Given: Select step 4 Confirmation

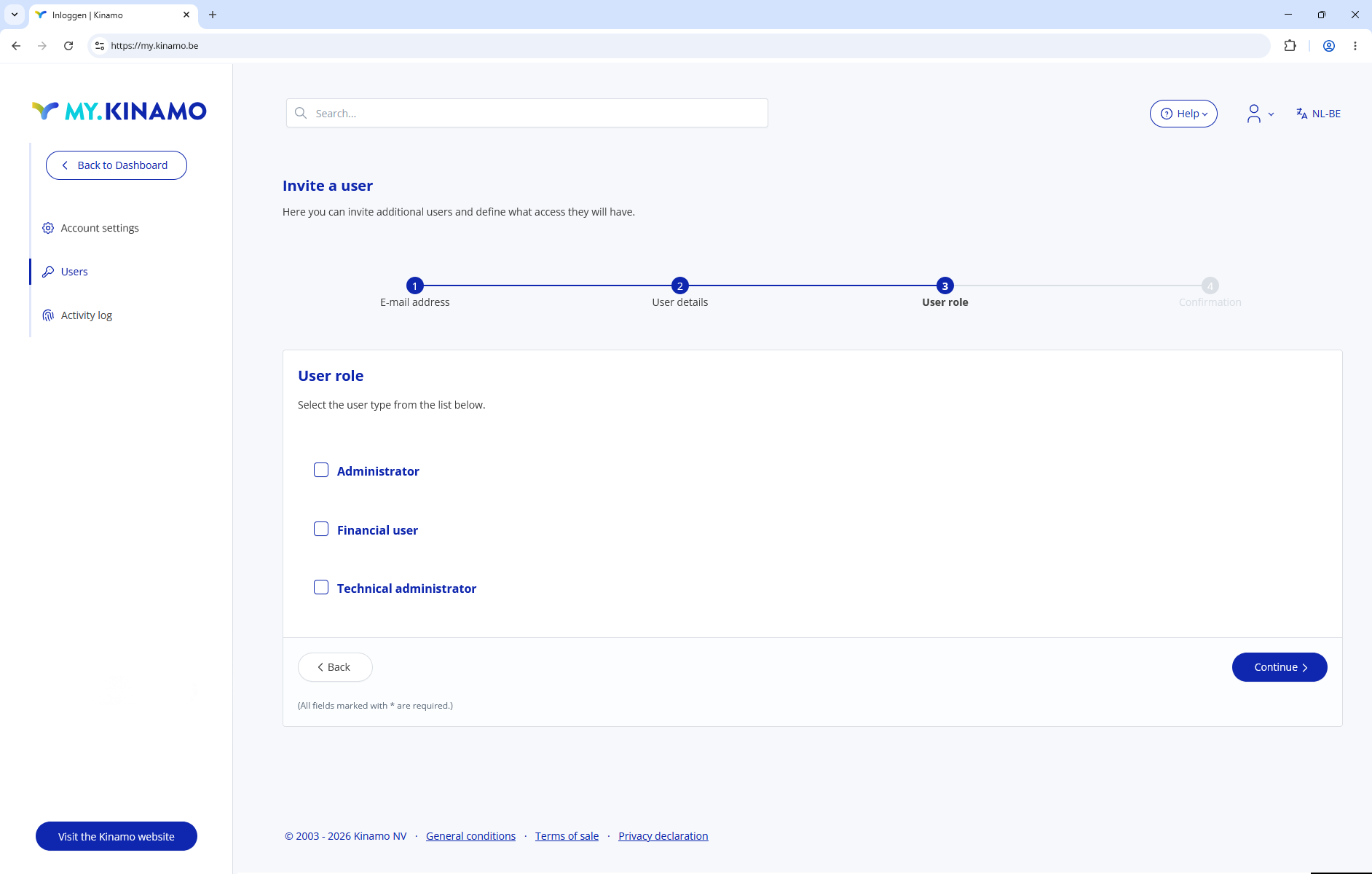Looking at the screenshot, I should click(x=1210, y=286).
